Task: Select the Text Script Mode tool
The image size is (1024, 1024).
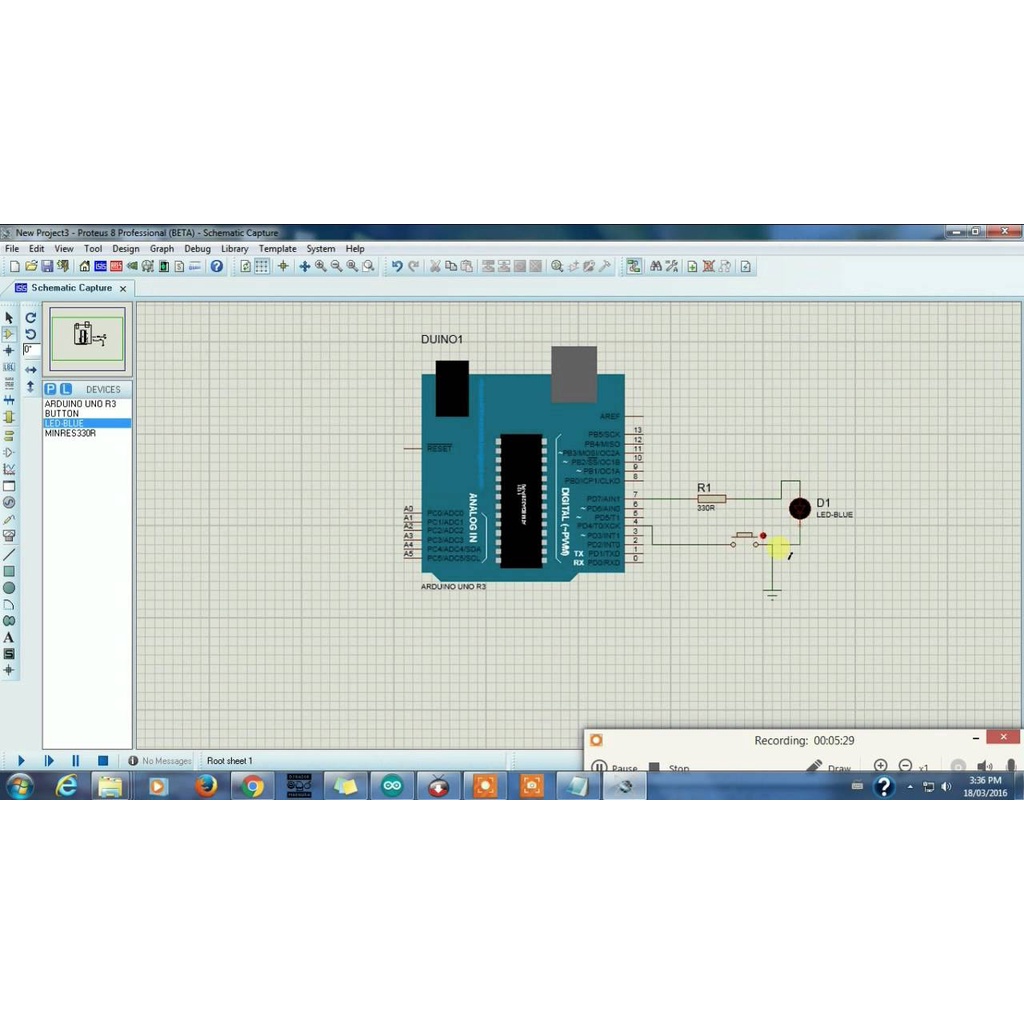Action: coord(9,383)
